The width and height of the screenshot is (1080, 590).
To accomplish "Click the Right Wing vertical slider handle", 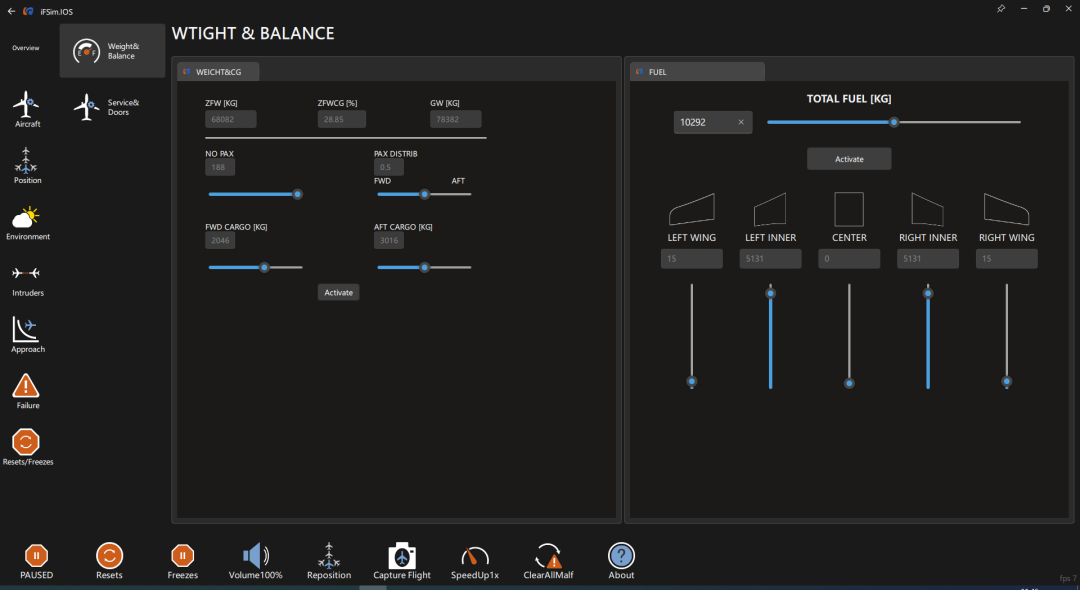I will (x=1007, y=381).
